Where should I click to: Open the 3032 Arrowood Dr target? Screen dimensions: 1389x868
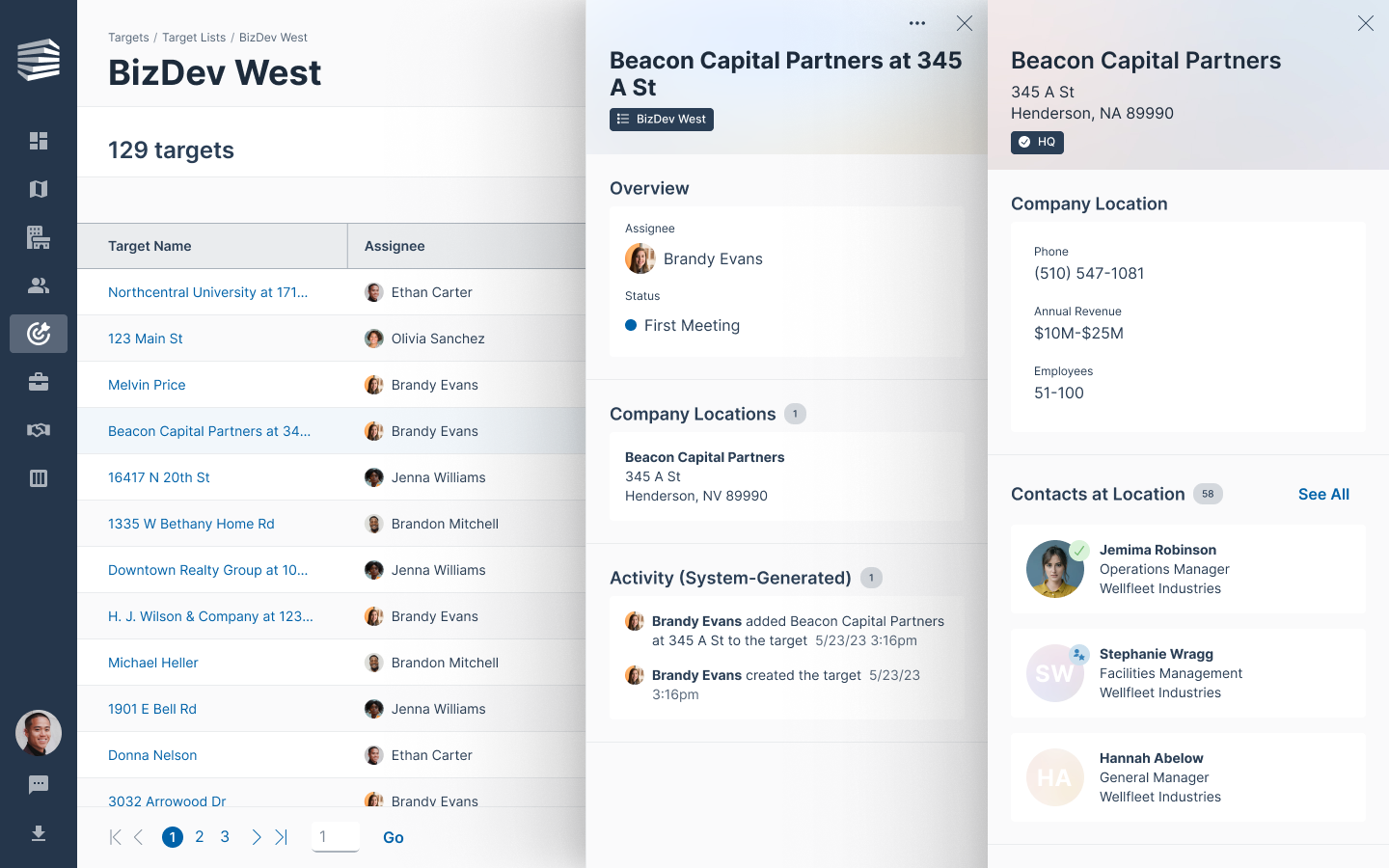(x=167, y=800)
